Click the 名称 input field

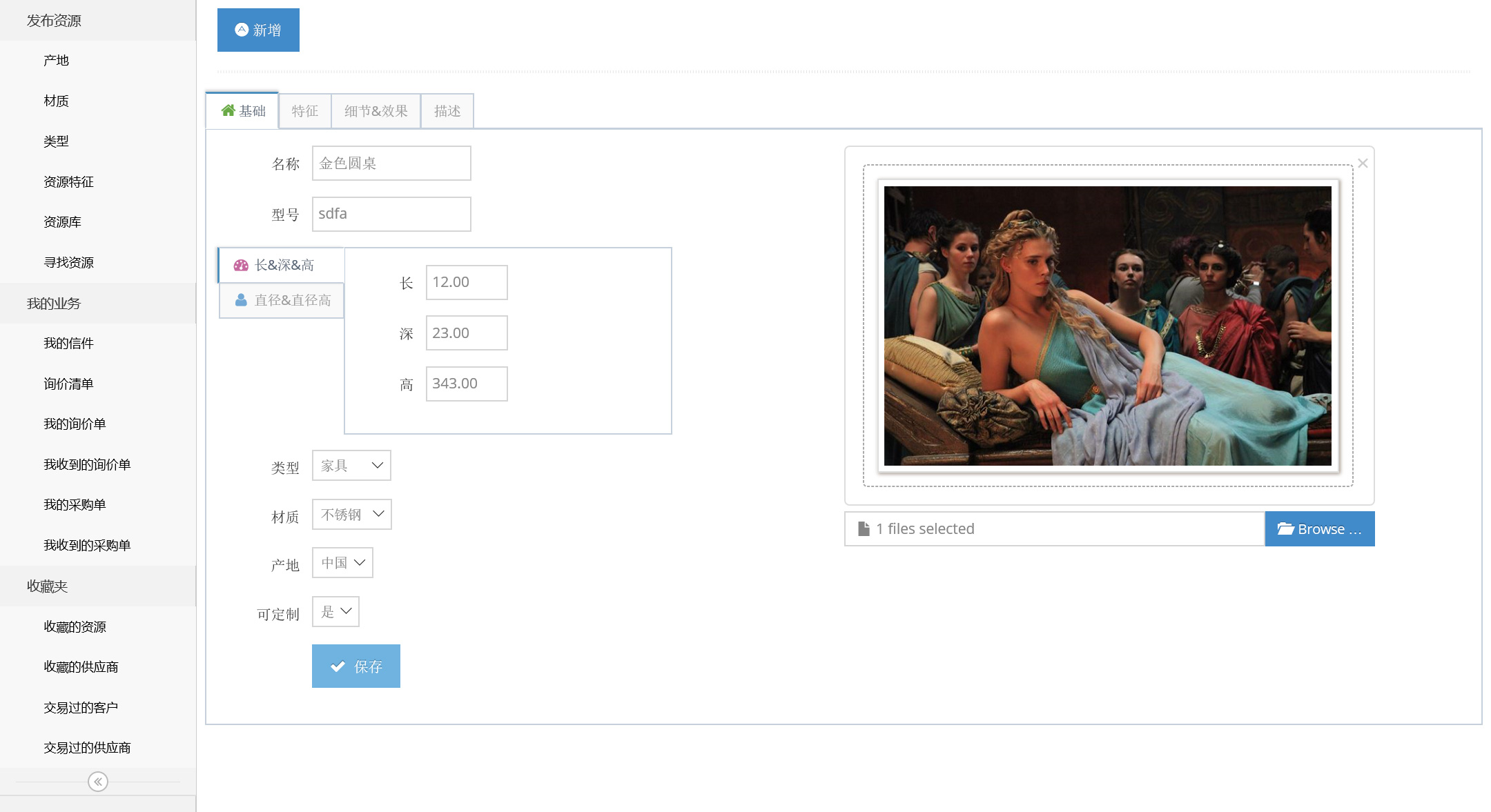[391, 163]
